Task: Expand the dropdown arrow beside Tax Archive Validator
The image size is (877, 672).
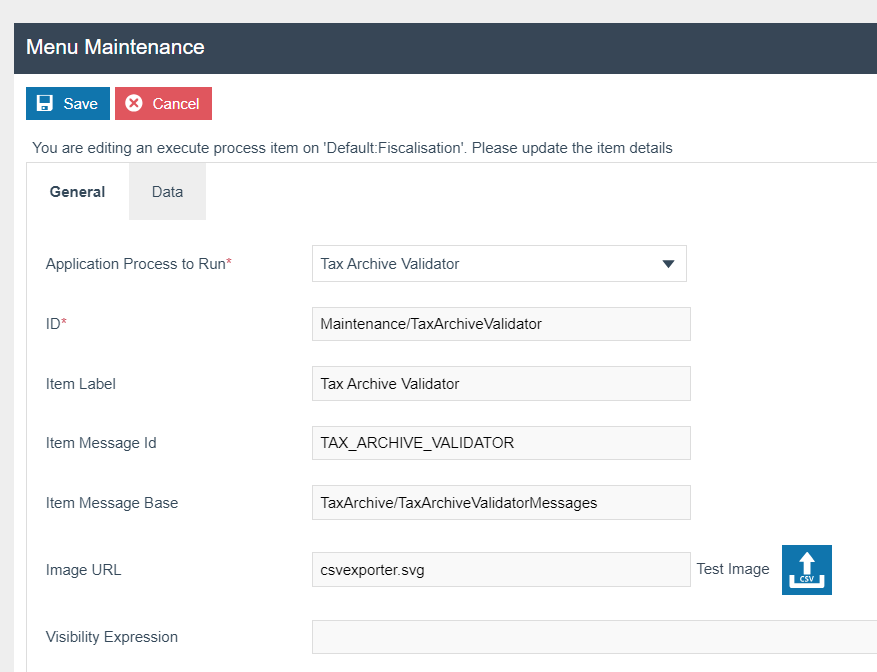Action: click(x=668, y=264)
